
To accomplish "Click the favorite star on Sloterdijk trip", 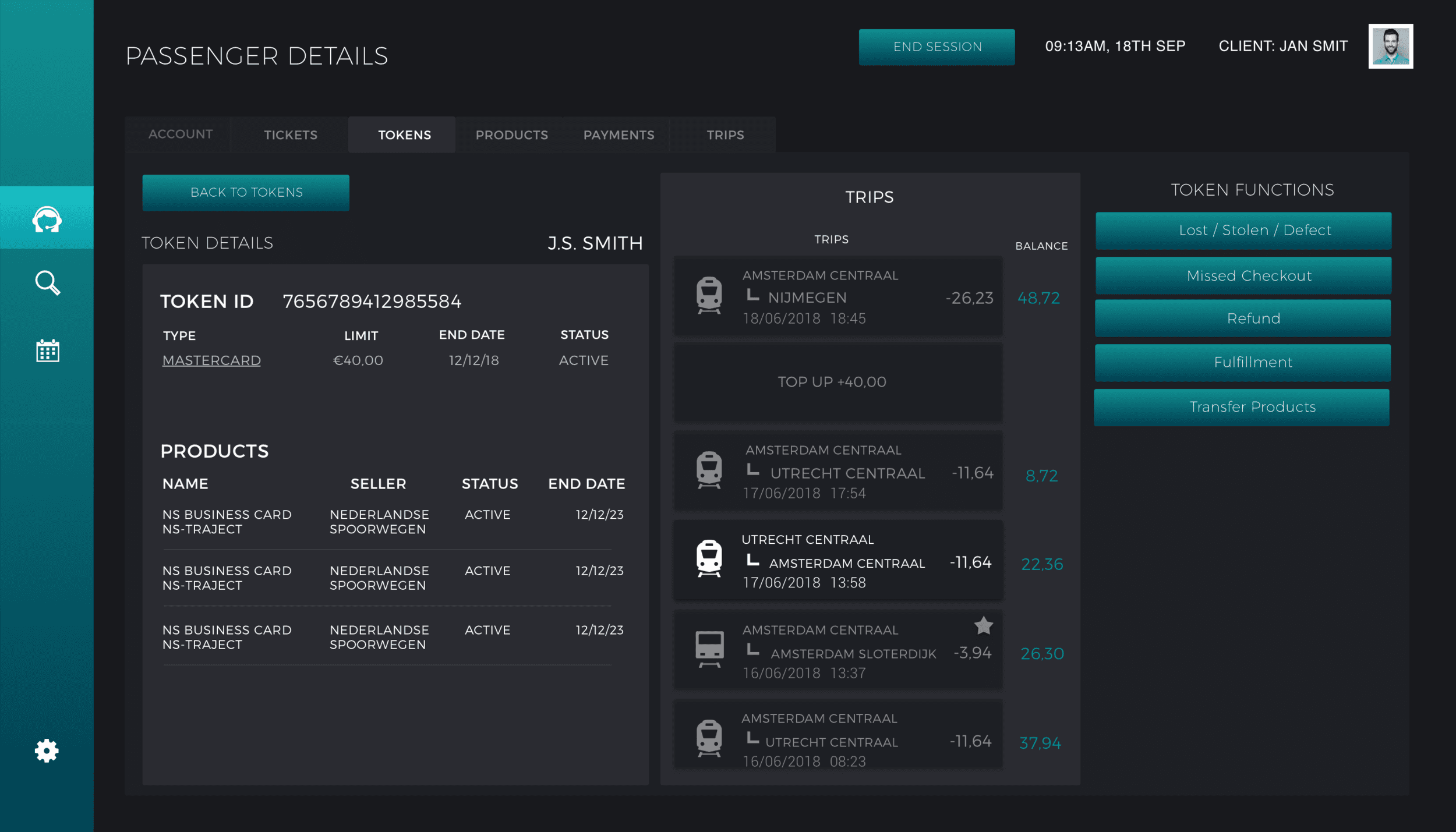I will [x=983, y=625].
